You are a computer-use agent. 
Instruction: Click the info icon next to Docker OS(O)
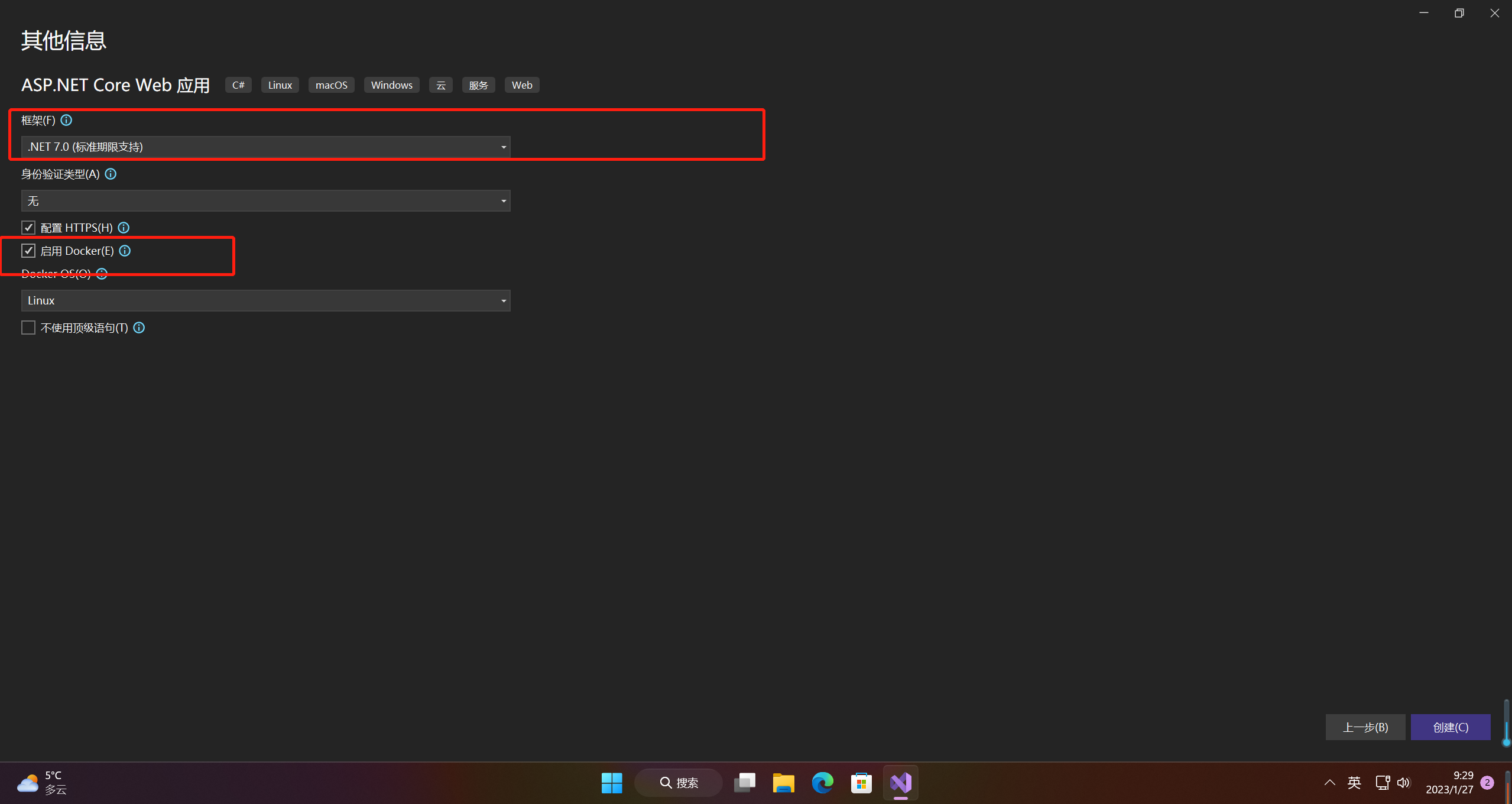click(x=102, y=273)
